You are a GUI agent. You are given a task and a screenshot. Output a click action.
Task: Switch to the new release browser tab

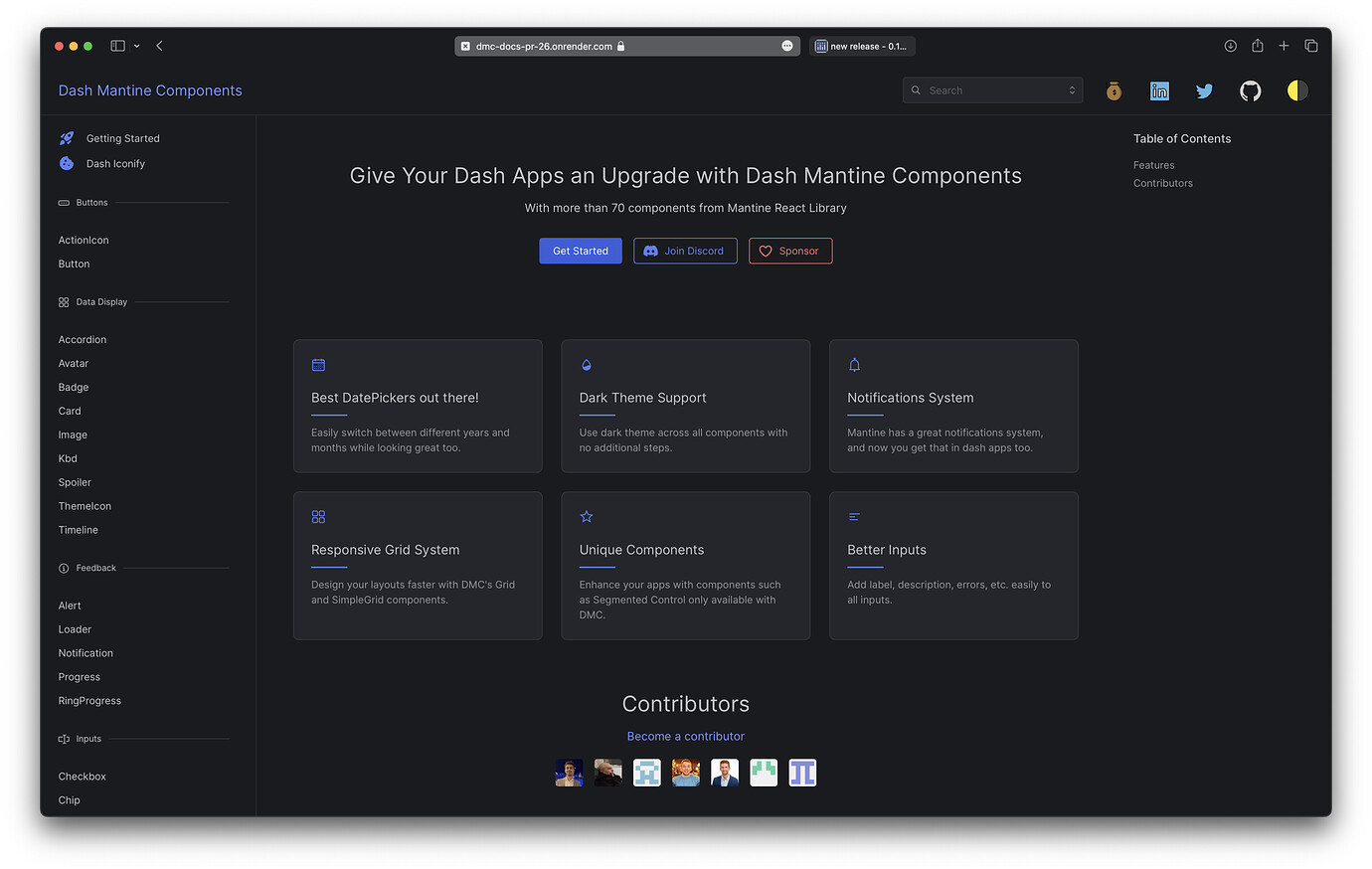[x=861, y=46]
